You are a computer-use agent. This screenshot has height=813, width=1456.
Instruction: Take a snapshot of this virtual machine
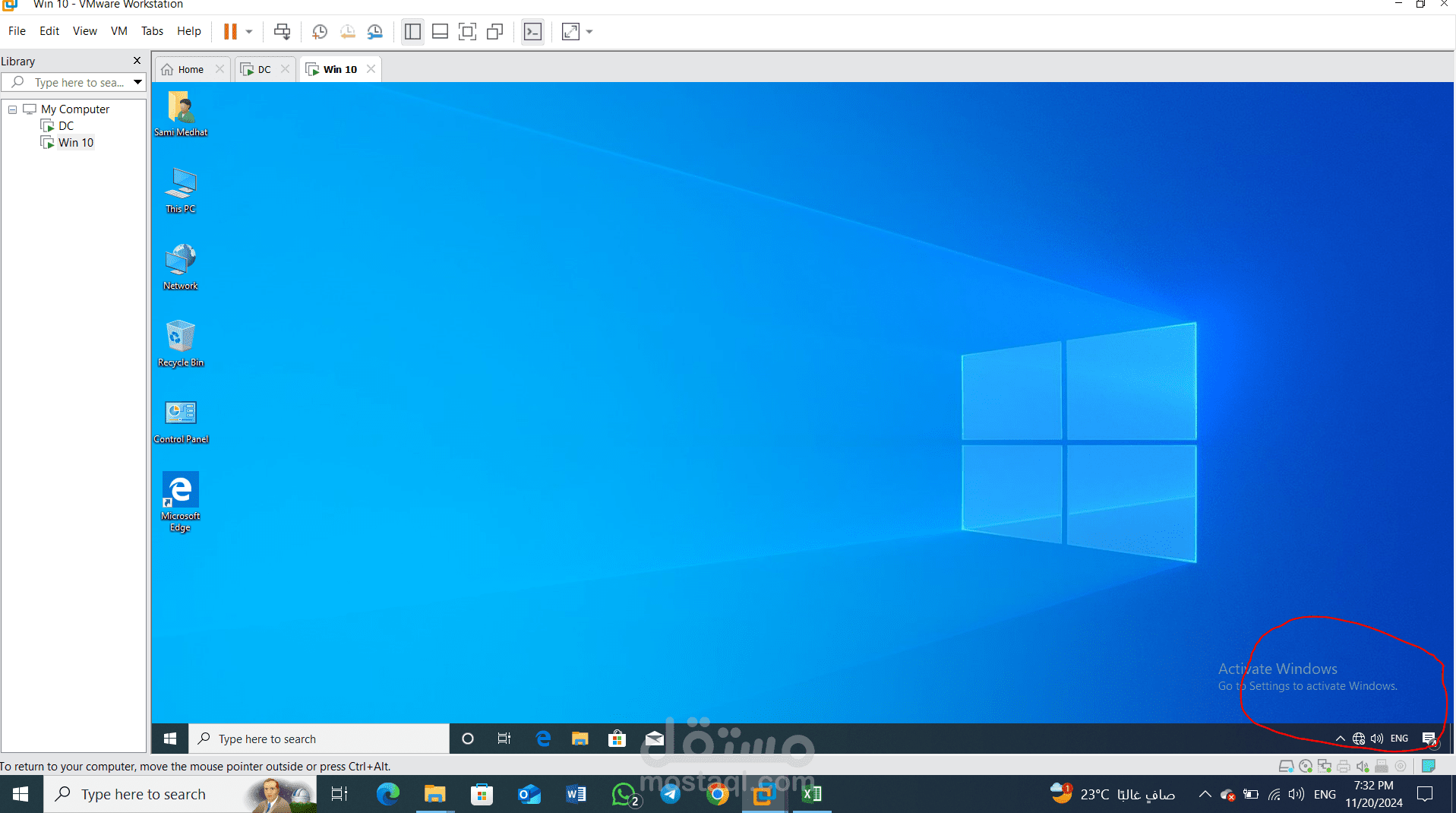tap(320, 32)
